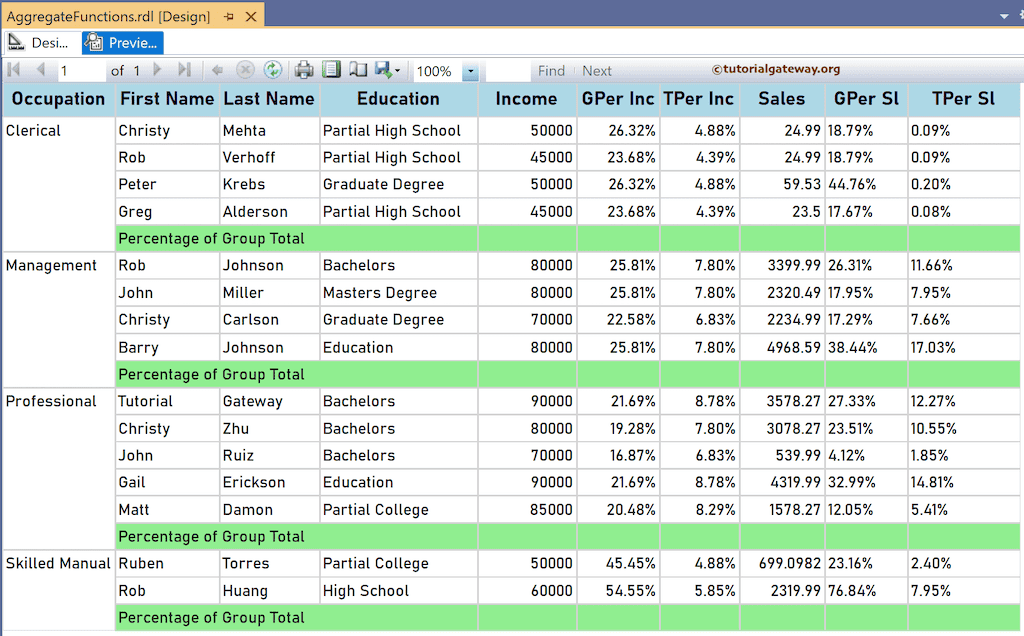Click the Find button
Screen dimensions: 1024x636
(551, 70)
